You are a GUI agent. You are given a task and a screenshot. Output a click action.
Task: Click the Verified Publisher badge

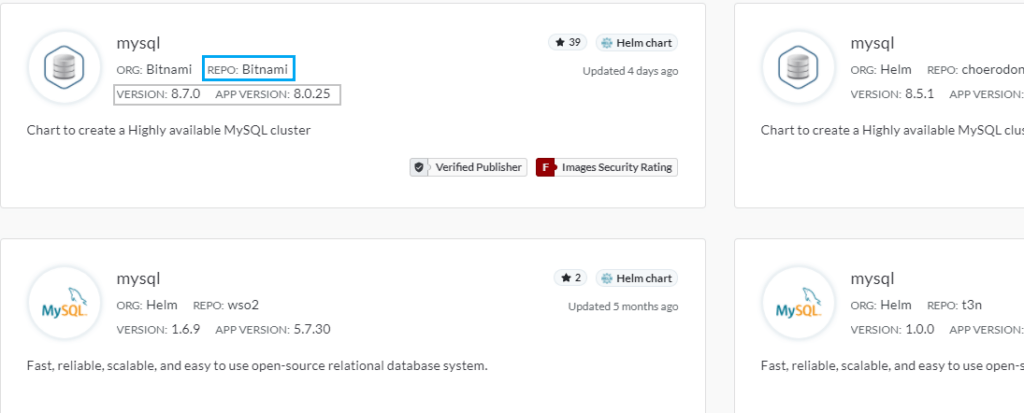point(468,167)
